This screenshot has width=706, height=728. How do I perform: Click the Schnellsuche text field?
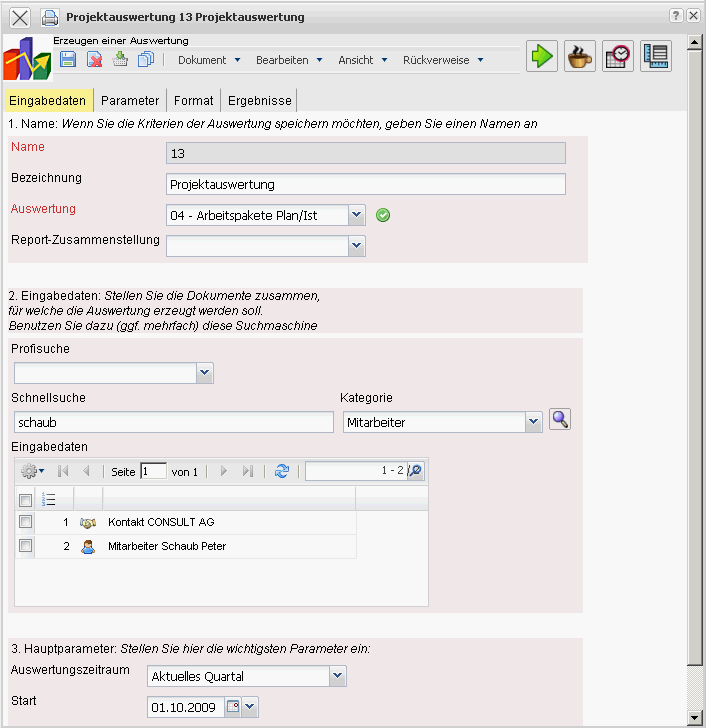click(x=172, y=423)
